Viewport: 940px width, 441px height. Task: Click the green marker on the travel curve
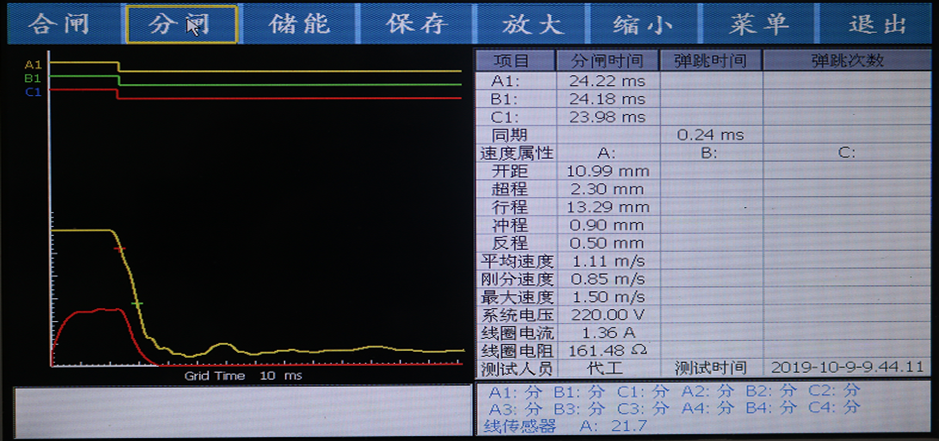[137, 304]
